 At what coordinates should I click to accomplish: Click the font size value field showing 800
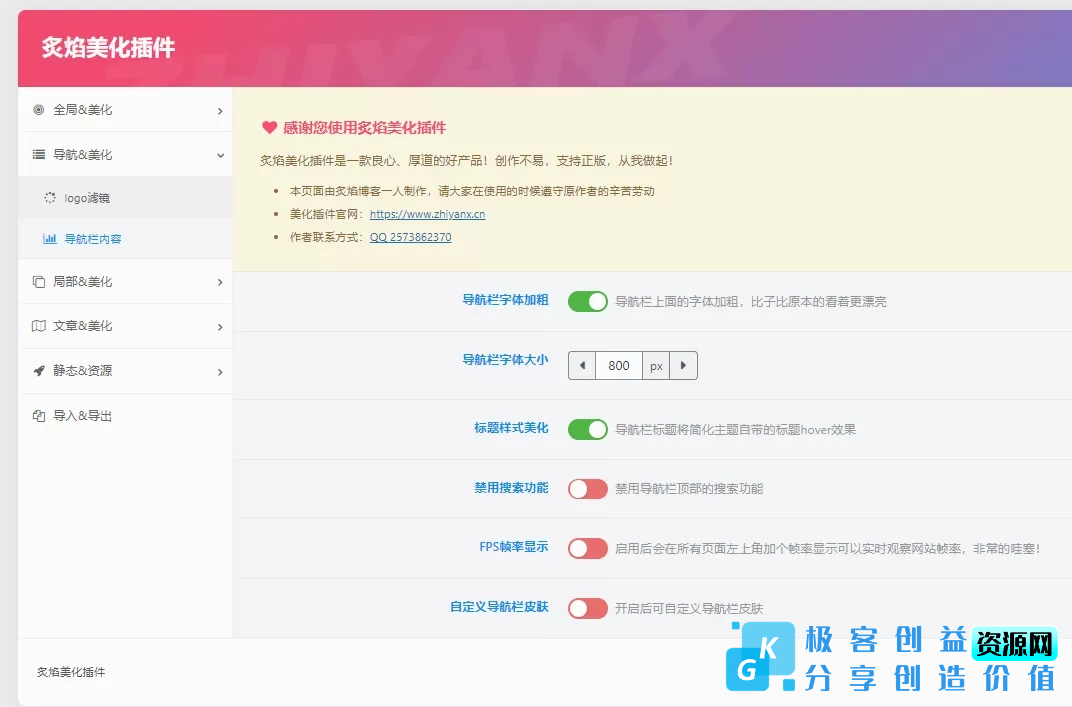pos(618,366)
